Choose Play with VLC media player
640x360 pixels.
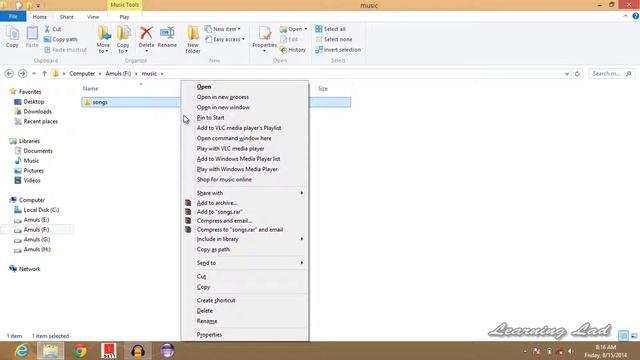[x=245, y=149]
